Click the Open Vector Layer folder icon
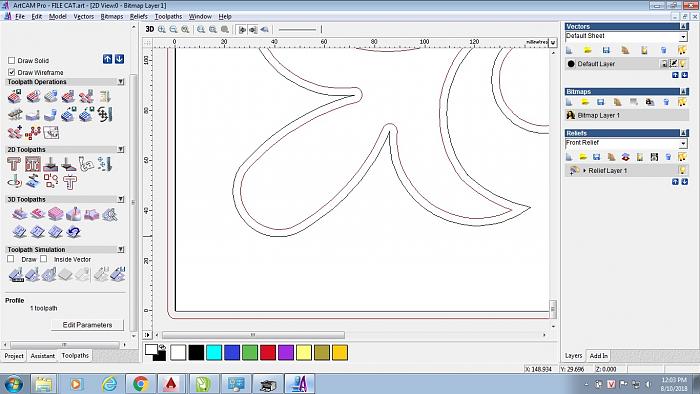The width and height of the screenshot is (700, 394). (x=588, y=50)
